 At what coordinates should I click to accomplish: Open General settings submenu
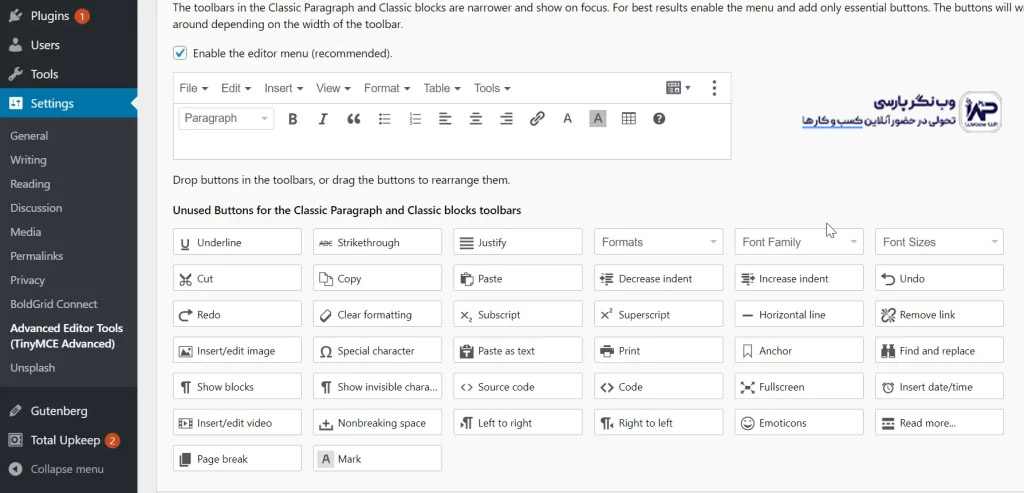click(x=29, y=136)
